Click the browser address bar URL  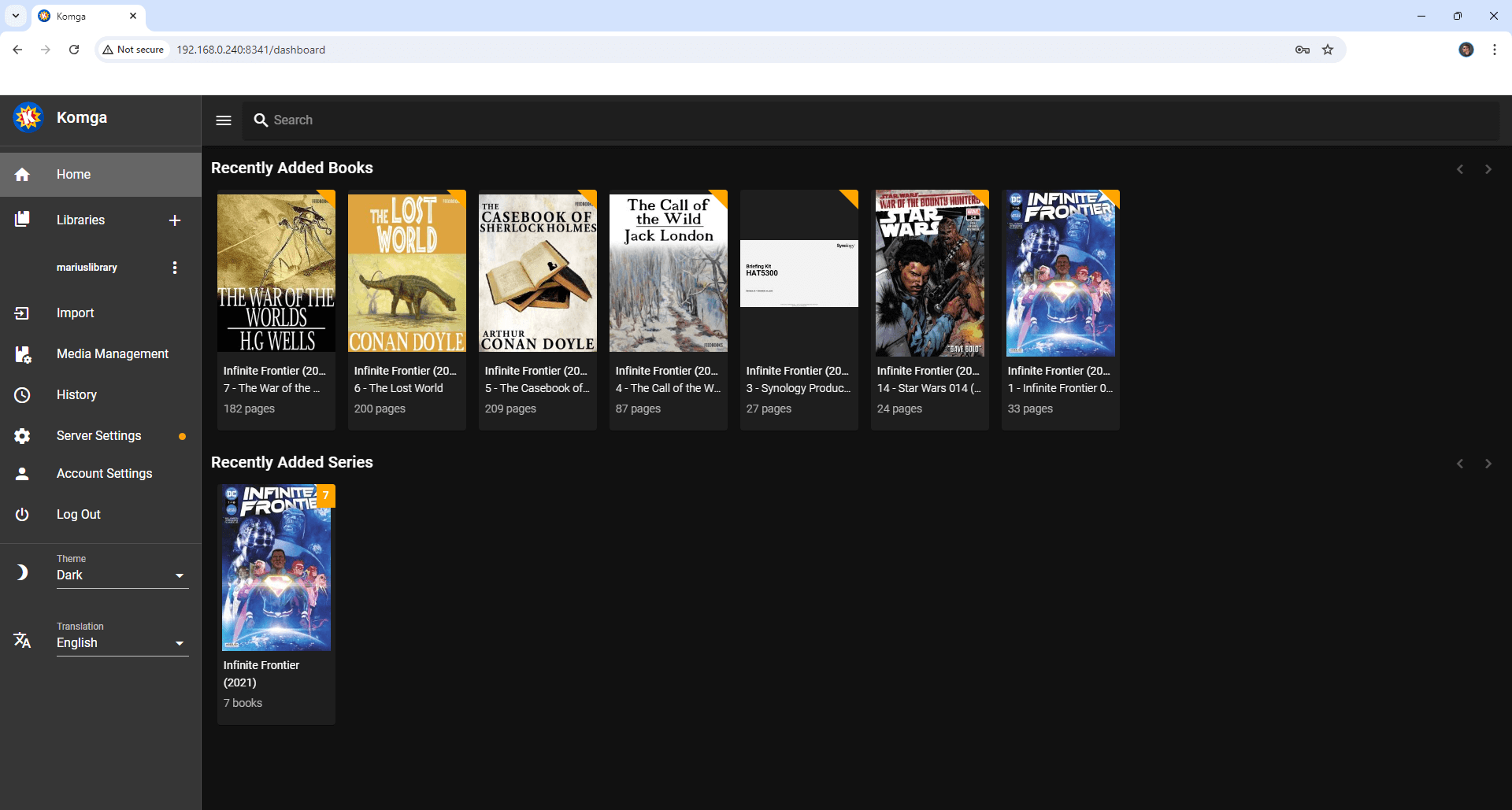click(x=250, y=50)
